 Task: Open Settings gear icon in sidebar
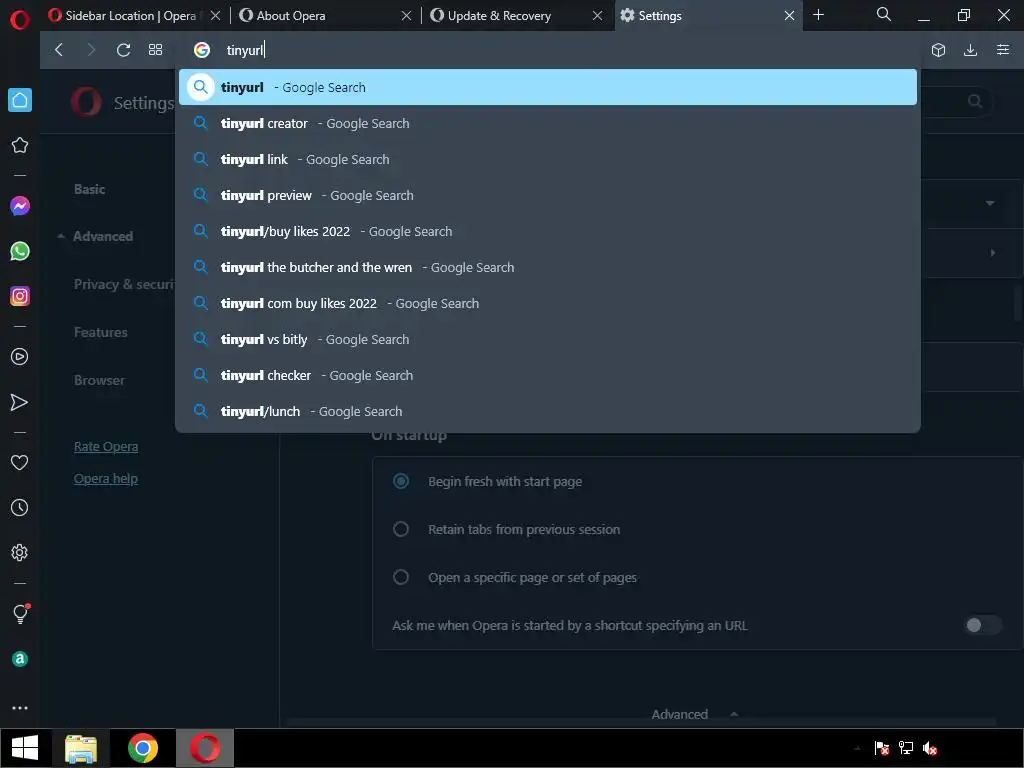click(x=20, y=552)
